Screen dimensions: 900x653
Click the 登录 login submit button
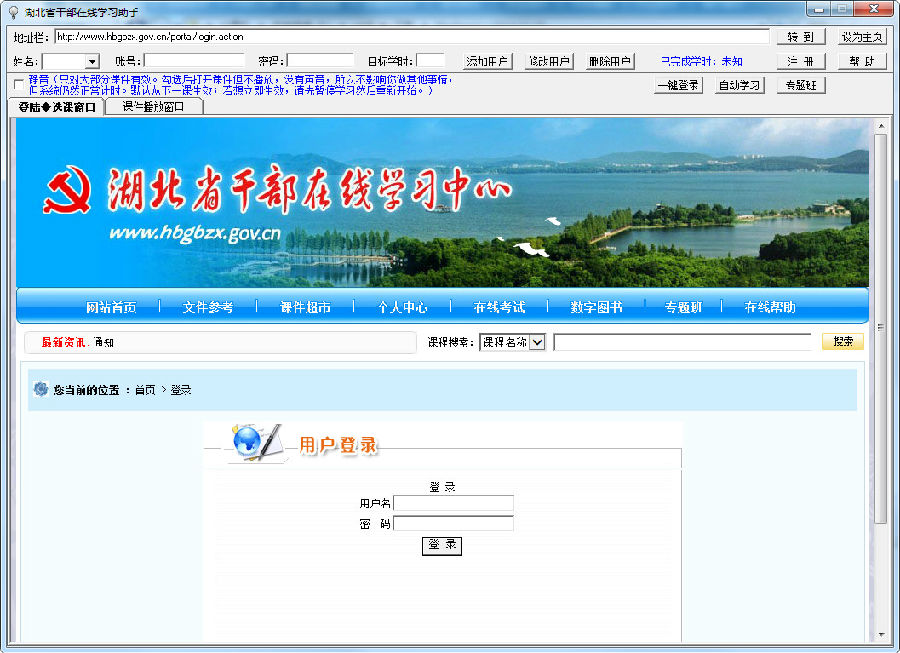click(x=442, y=545)
